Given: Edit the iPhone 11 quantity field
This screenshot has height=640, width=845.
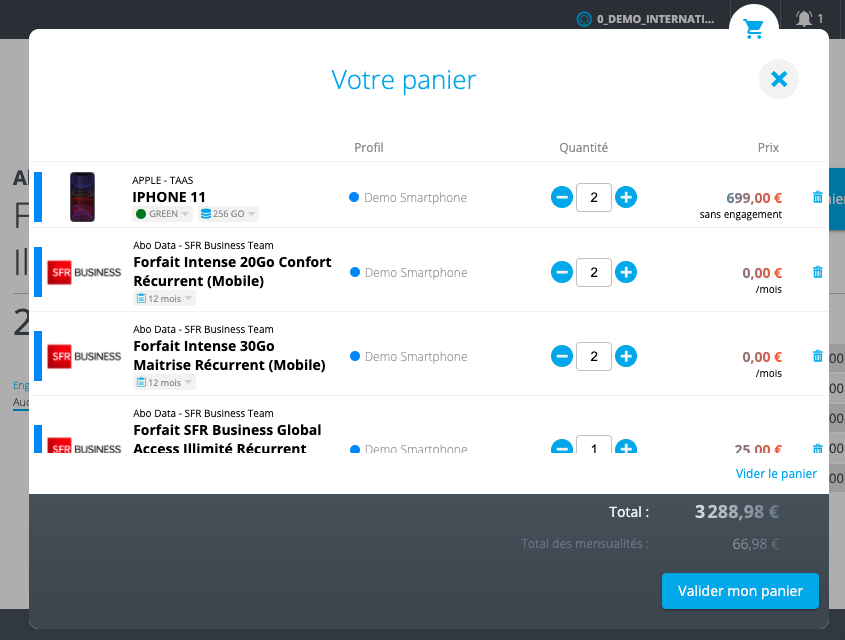Looking at the screenshot, I should pos(594,197).
